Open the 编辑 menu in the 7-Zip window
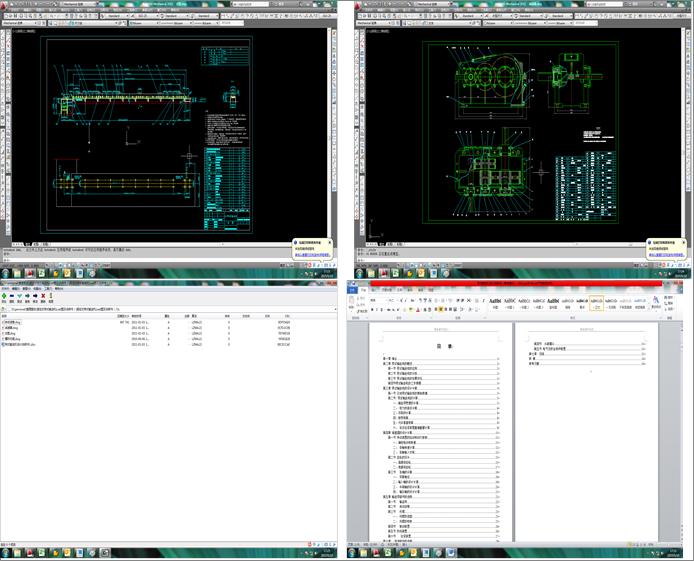This screenshot has width=694, height=561. pos(15,288)
